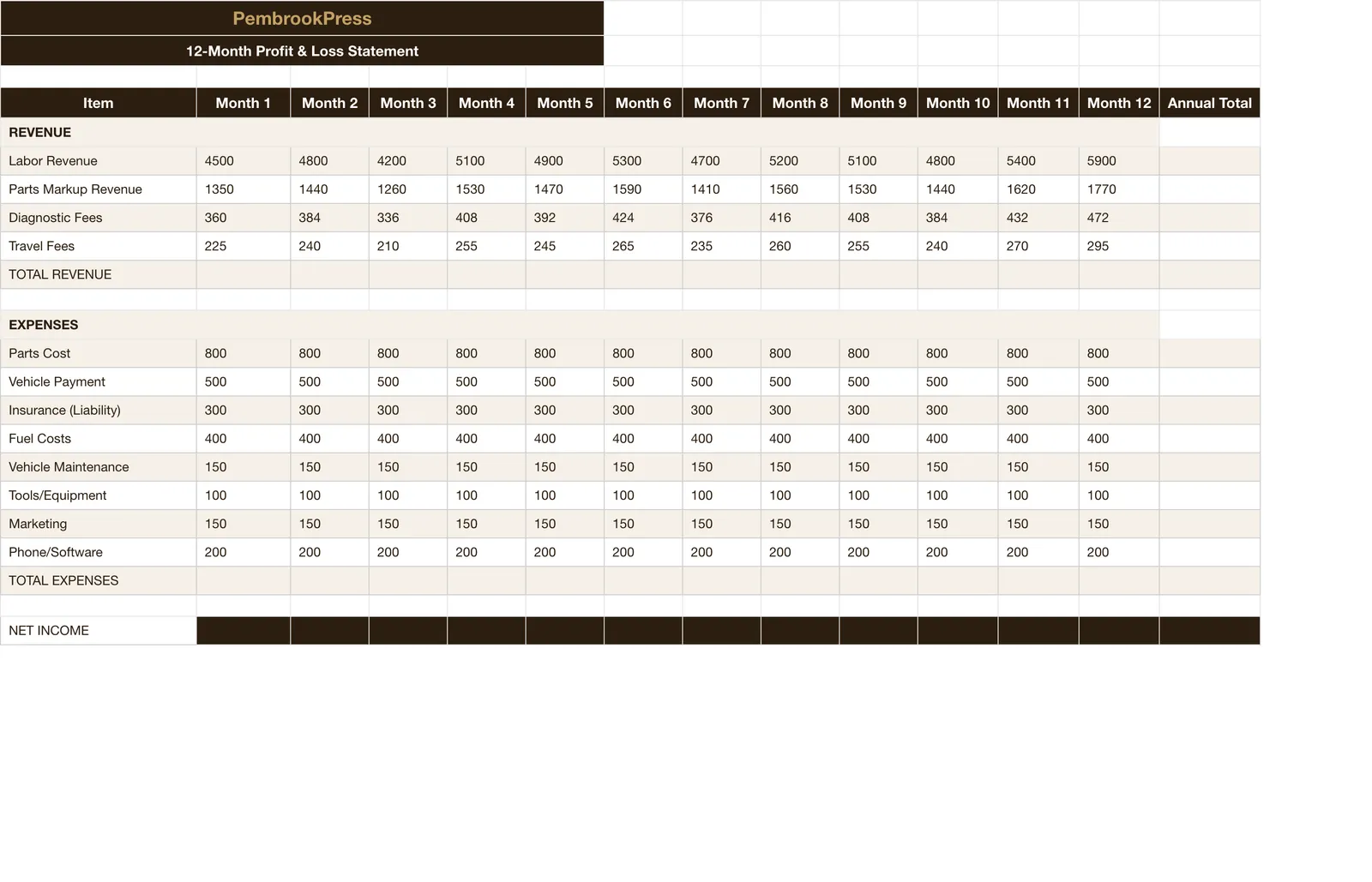Screen dimensions: 1372x882
Task: Select Parts Cost Month 3 cell
Action: pyautogui.click(x=408, y=353)
